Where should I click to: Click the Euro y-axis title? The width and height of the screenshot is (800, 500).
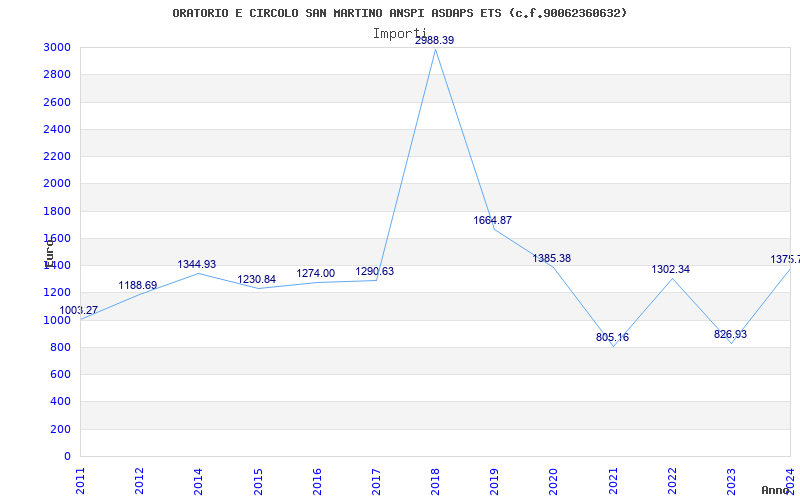[x=48, y=253]
